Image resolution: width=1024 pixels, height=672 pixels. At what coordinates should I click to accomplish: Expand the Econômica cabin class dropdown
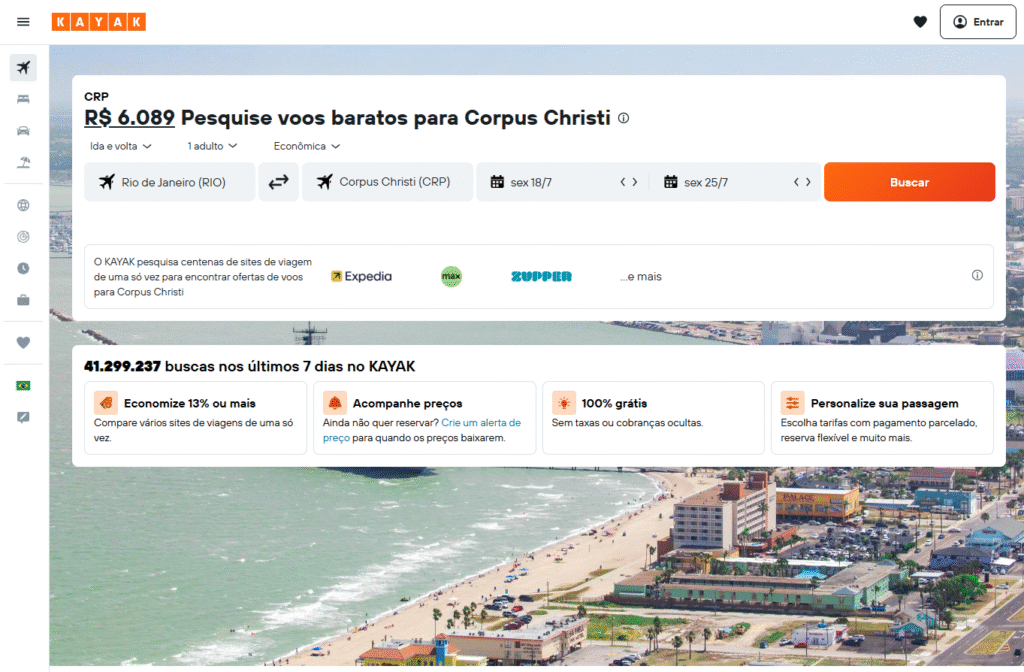[x=306, y=146]
